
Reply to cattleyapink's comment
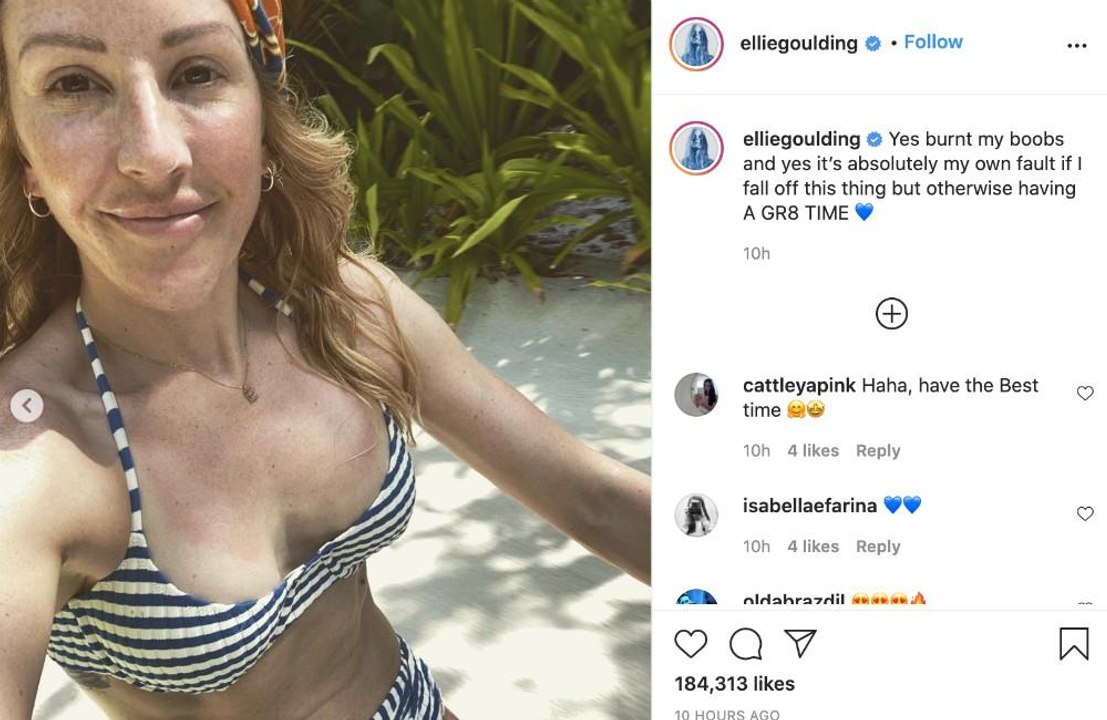(878, 450)
